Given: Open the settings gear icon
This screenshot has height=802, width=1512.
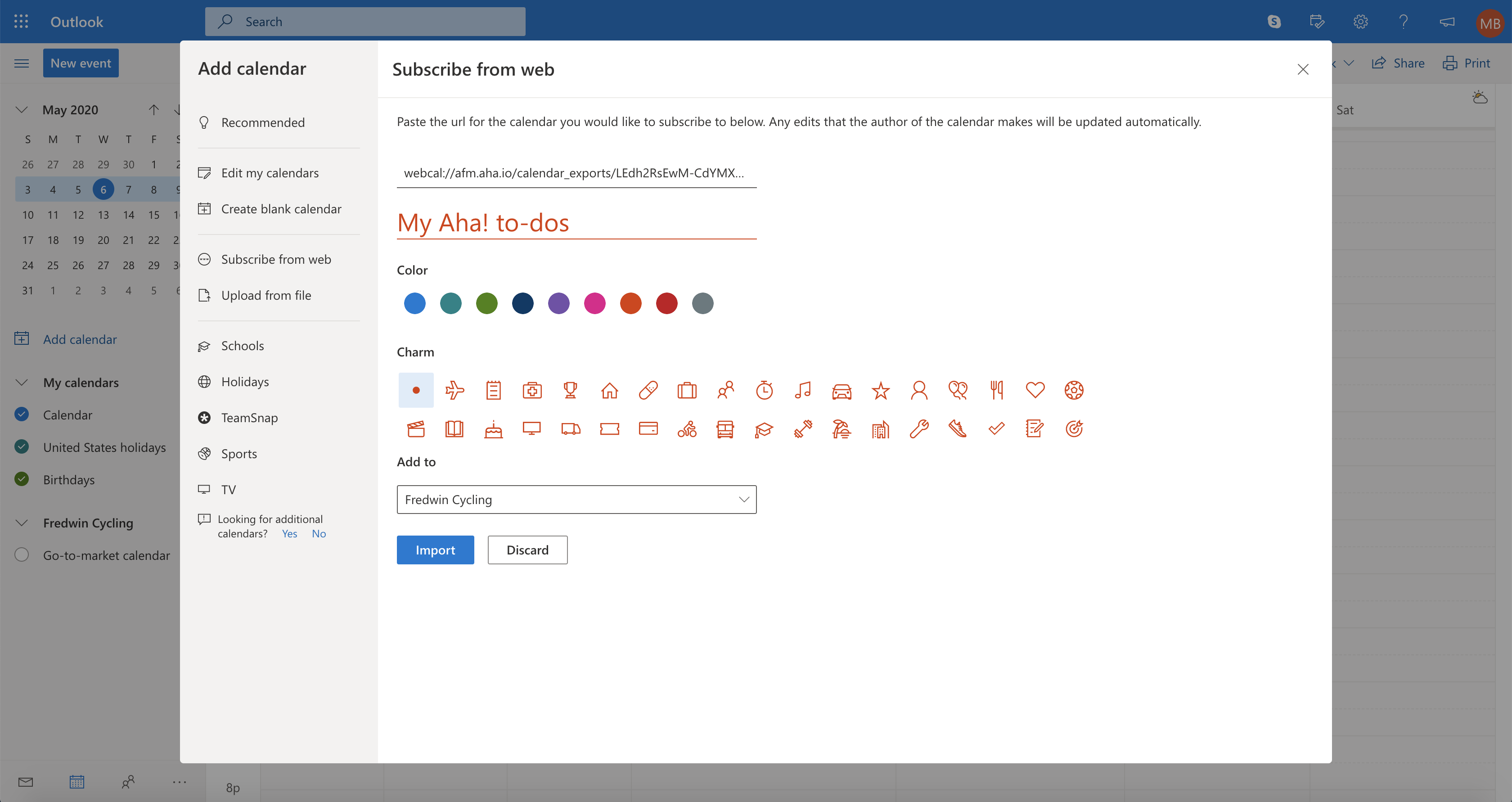Looking at the screenshot, I should pyautogui.click(x=1360, y=22).
